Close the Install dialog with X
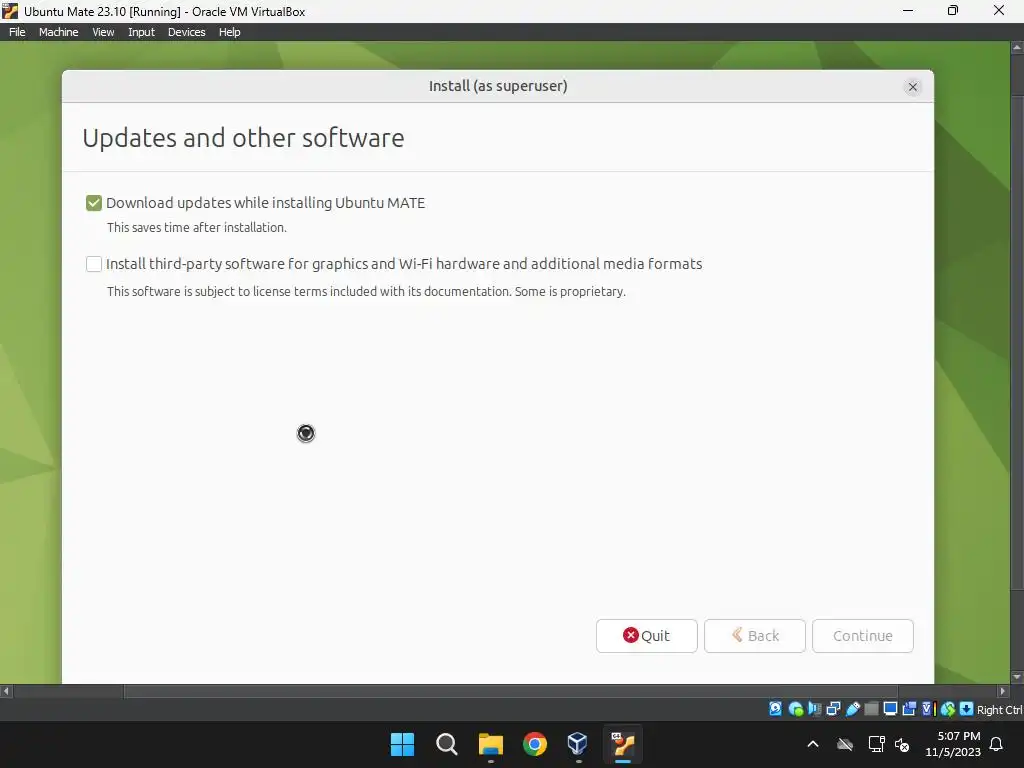 [912, 87]
